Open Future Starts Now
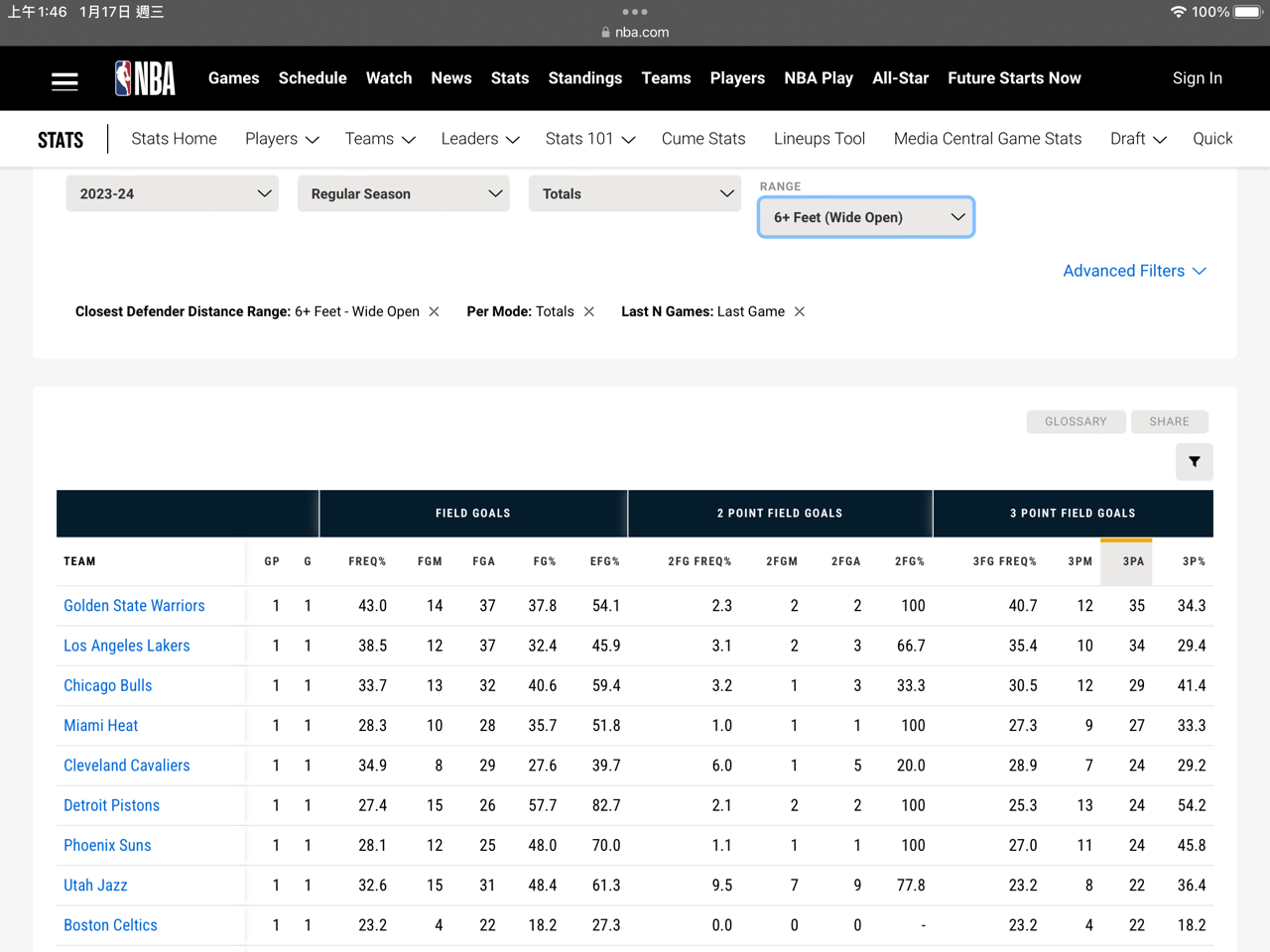Image resolution: width=1270 pixels, height=952 pixels. 1014,78
